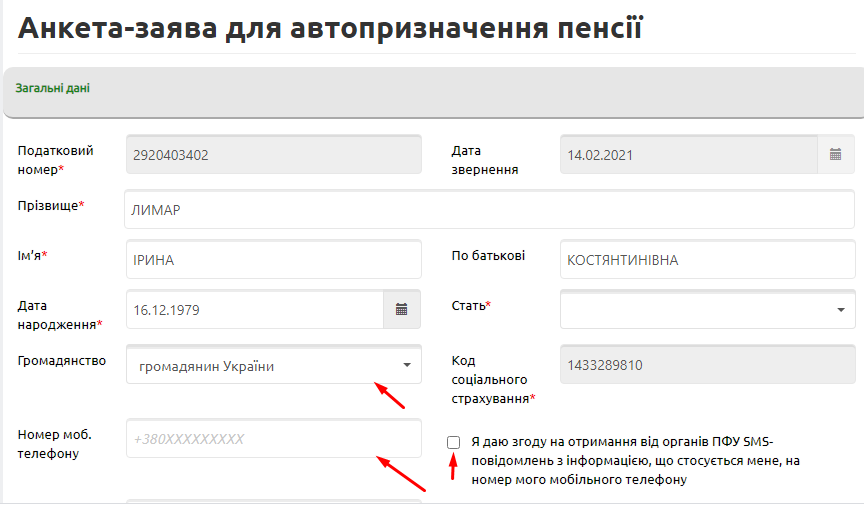Click the Дата народження input 16.12.1979

click(255, 310)
